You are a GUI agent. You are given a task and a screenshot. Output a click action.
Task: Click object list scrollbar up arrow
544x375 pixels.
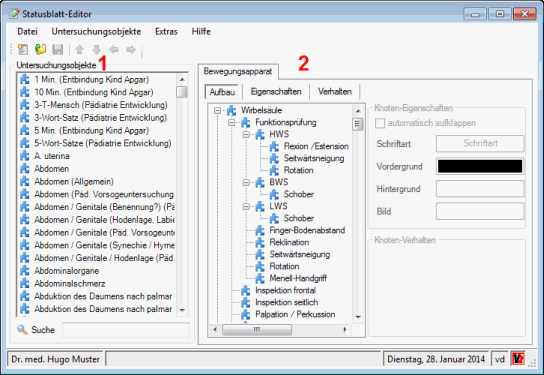182,79
